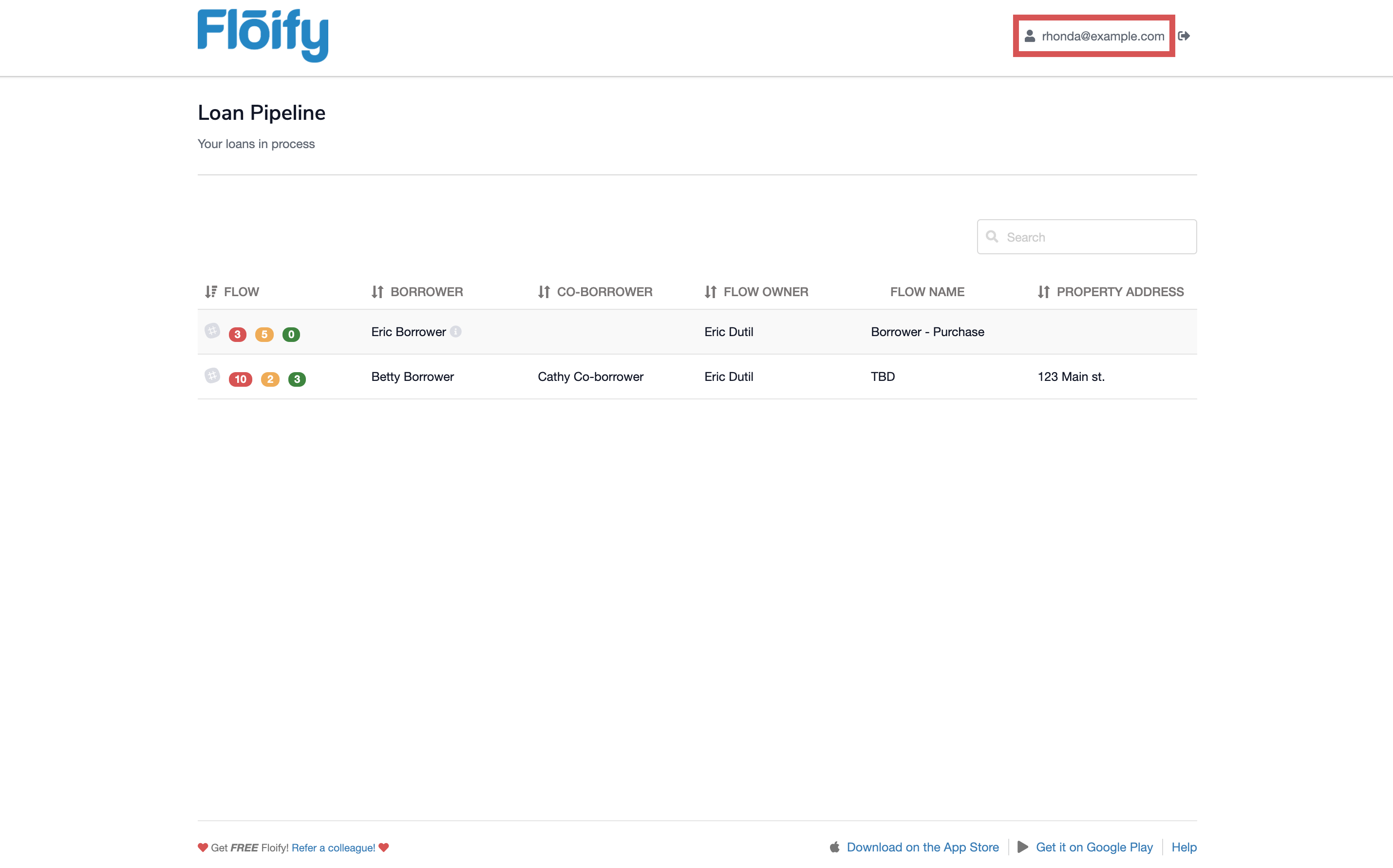Click the orange badge showing 5
This screenshot has height=868, width=1393.
pos(264,334)
